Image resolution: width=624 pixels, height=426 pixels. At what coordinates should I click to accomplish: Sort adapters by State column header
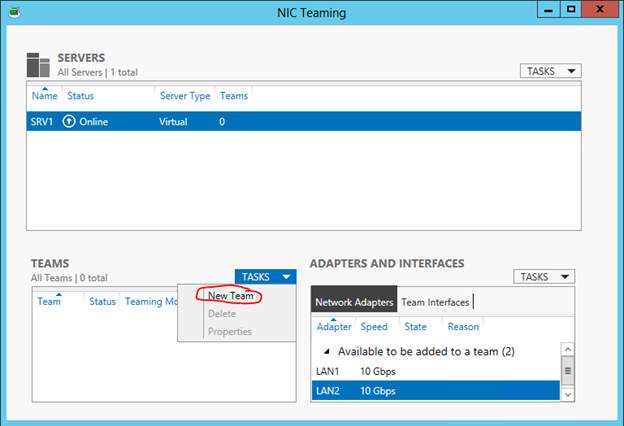tap(415, 326)
